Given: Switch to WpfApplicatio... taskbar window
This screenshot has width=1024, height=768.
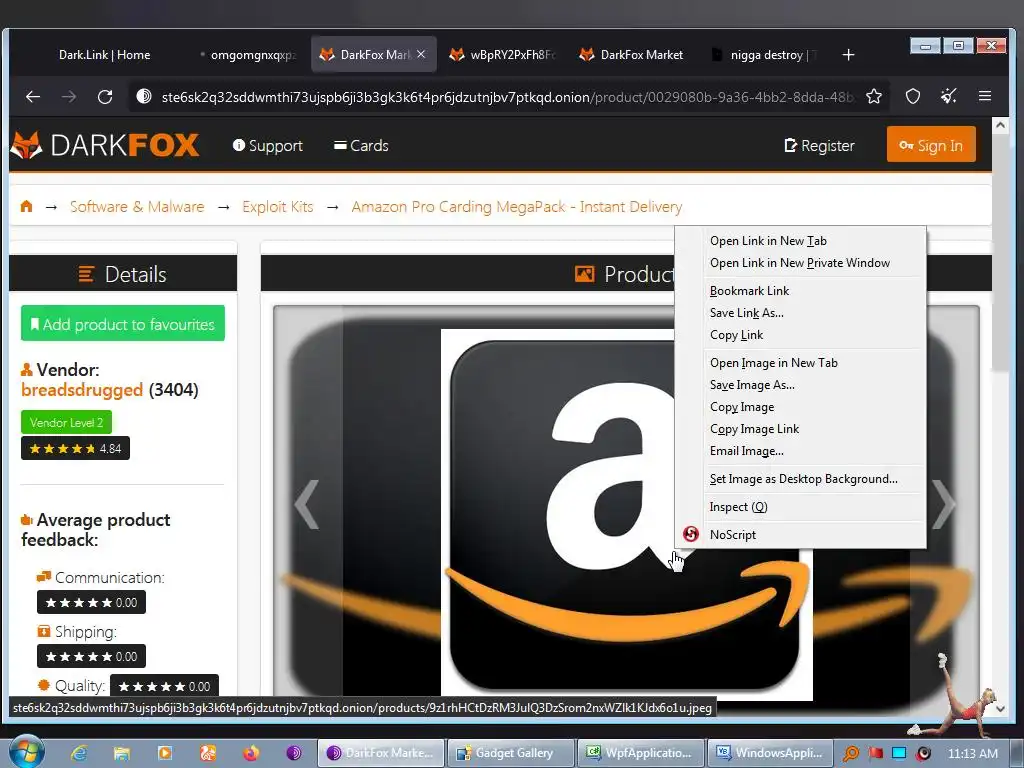Looking at the screenshot, I should (x=641, y=753).
